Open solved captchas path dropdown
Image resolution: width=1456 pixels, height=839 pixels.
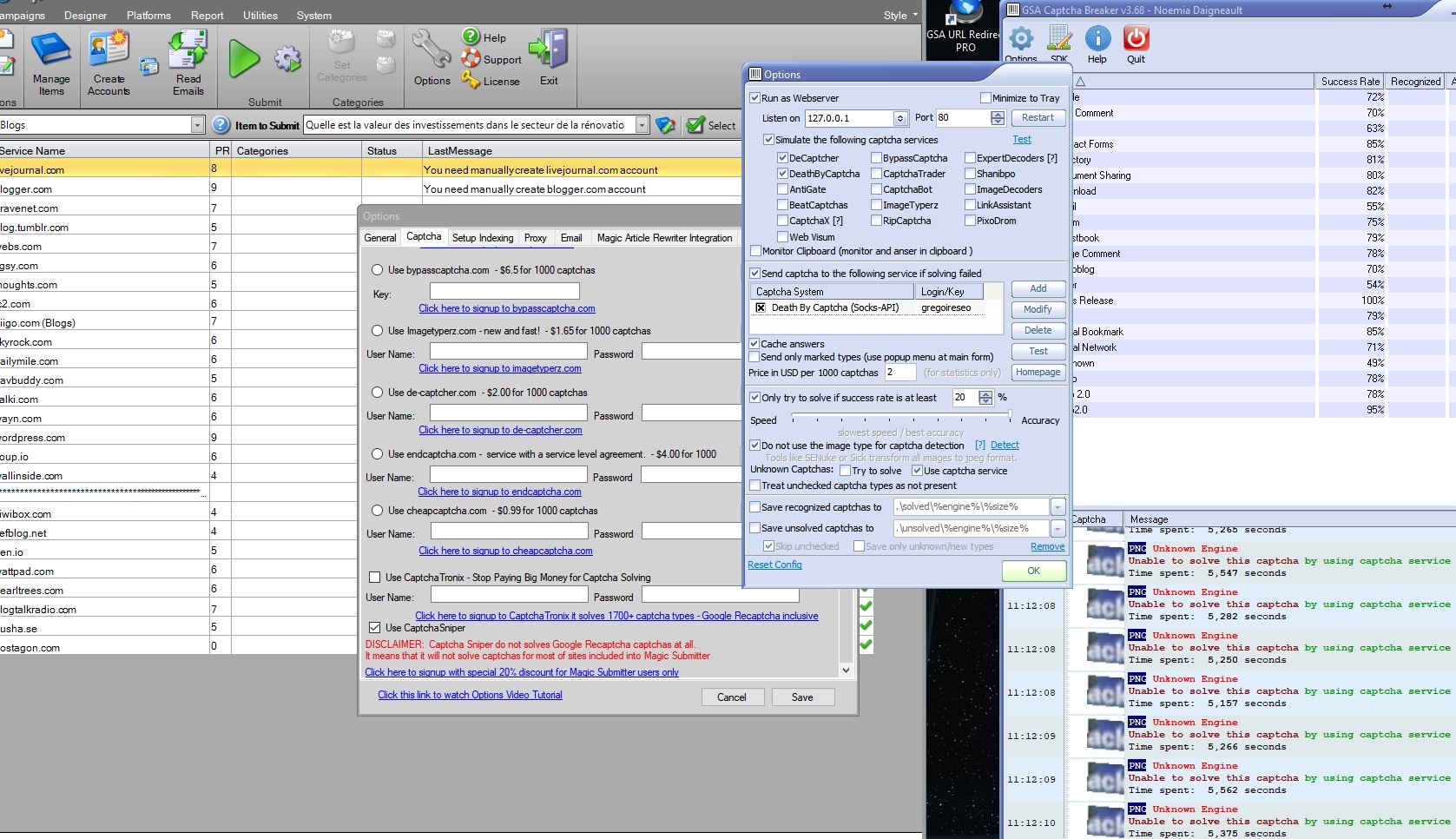(1057, 507)
